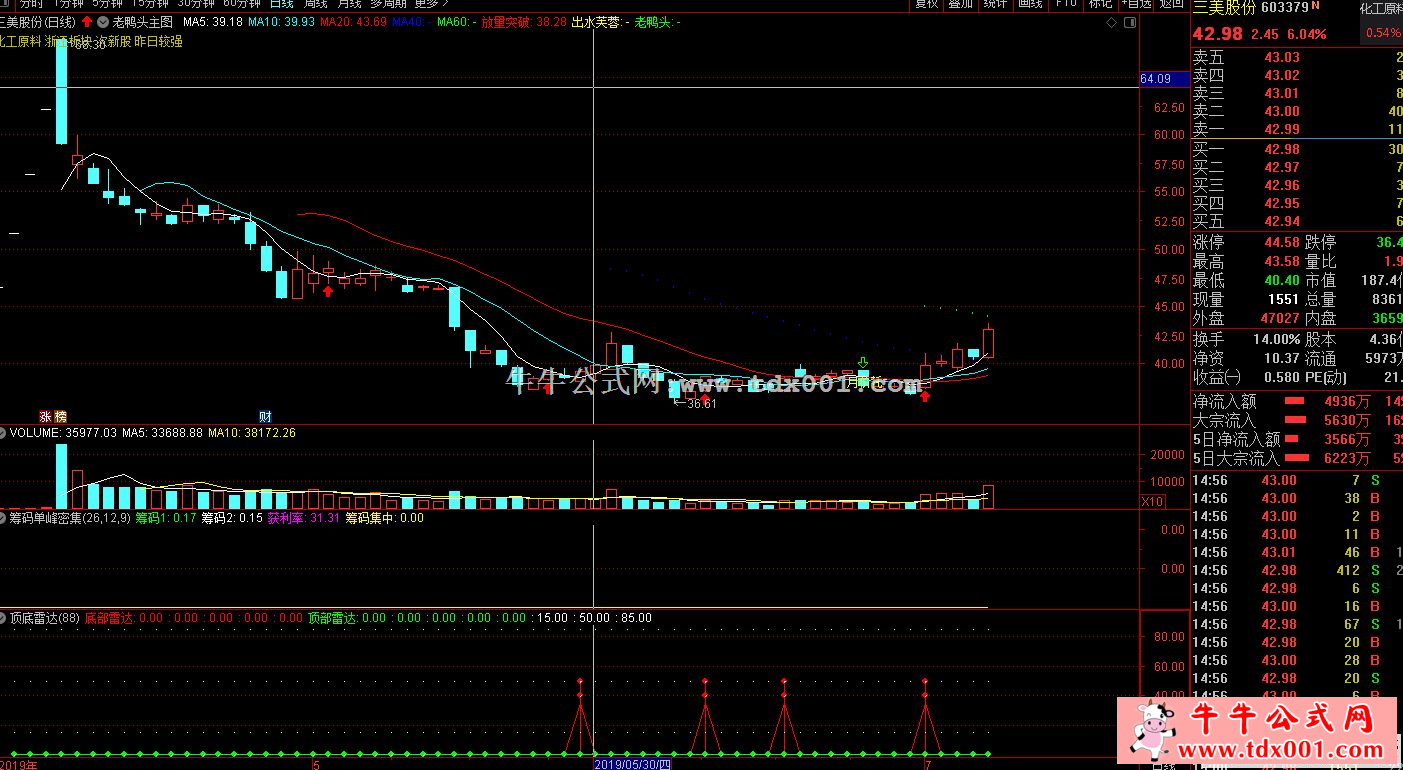Image resolution: width=1403 pixels, height=770 pixels.
Task: Click the tick row with volume 412
Action: point(1297,570)
